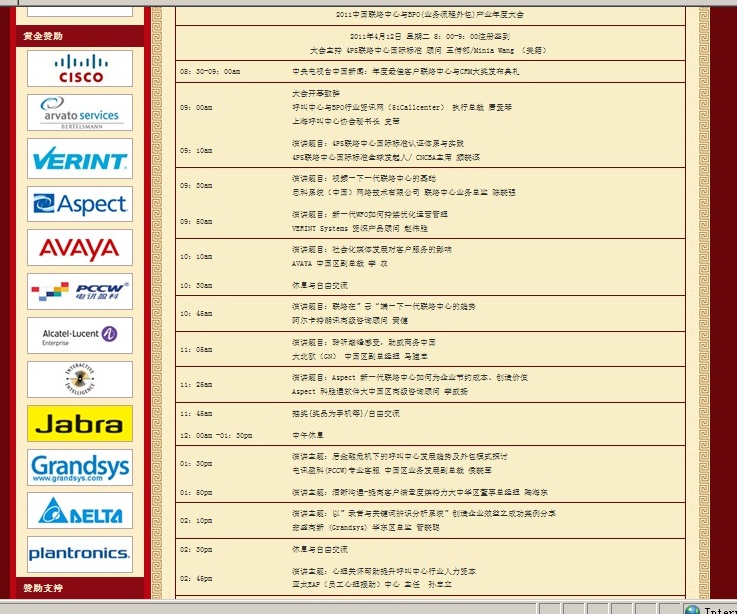Viewport: 737px width, 614px height.
Task: Click the 09:50am time cell
Action: (x=196, y=221)
